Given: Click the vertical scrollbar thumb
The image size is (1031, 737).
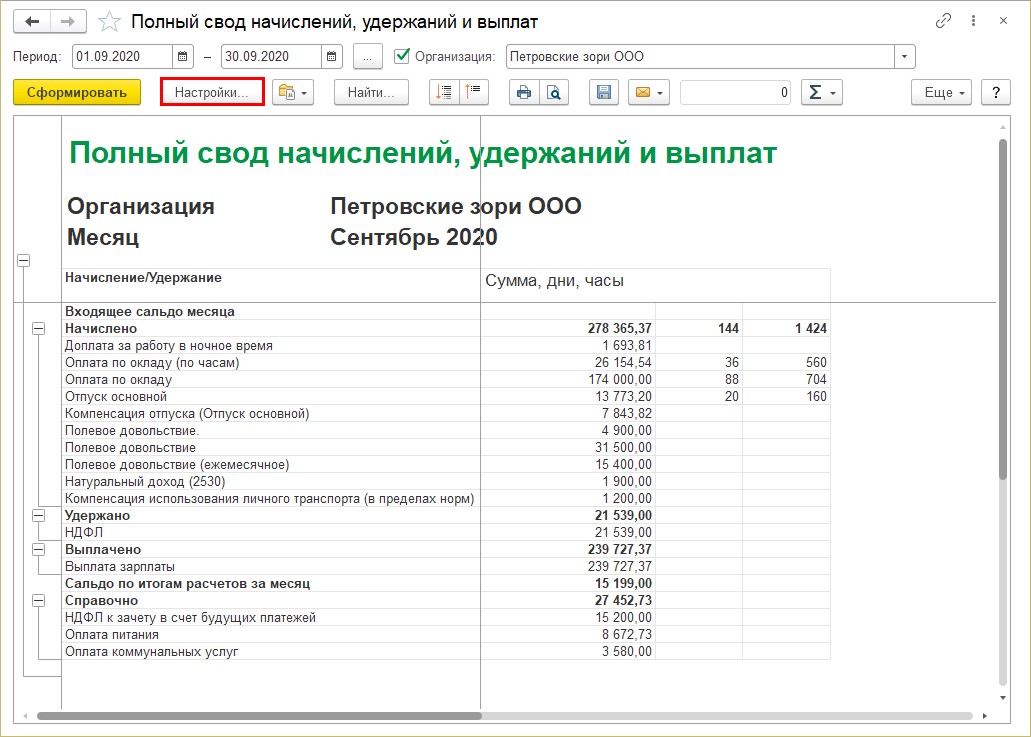Looking at the screenshot, I should click(x=1003, y=309).
